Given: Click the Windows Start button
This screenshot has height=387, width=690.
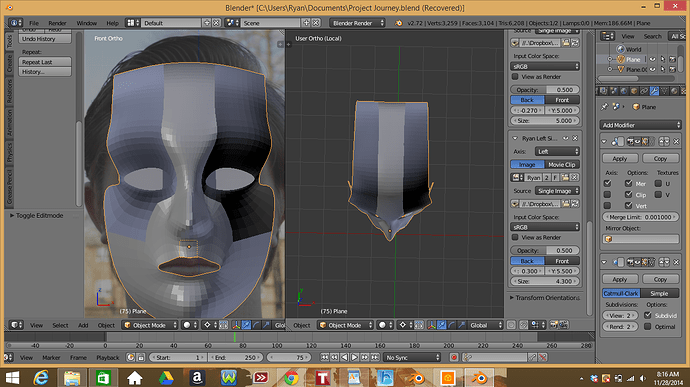Looking at the screenshot, I should pyautogui.click(x=12, y=378).
